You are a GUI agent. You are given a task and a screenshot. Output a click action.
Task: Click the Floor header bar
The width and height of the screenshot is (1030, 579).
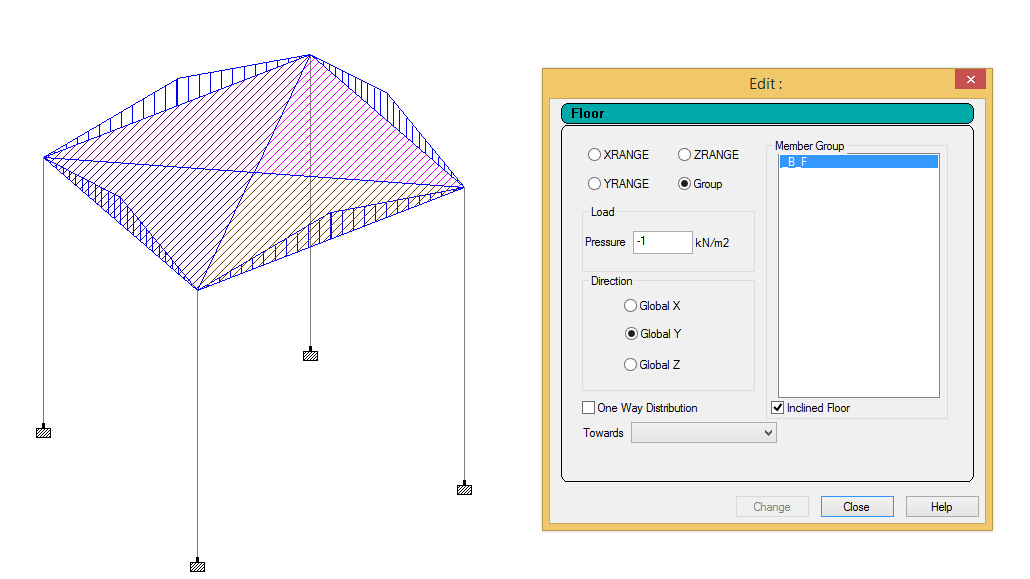(767, 114)
